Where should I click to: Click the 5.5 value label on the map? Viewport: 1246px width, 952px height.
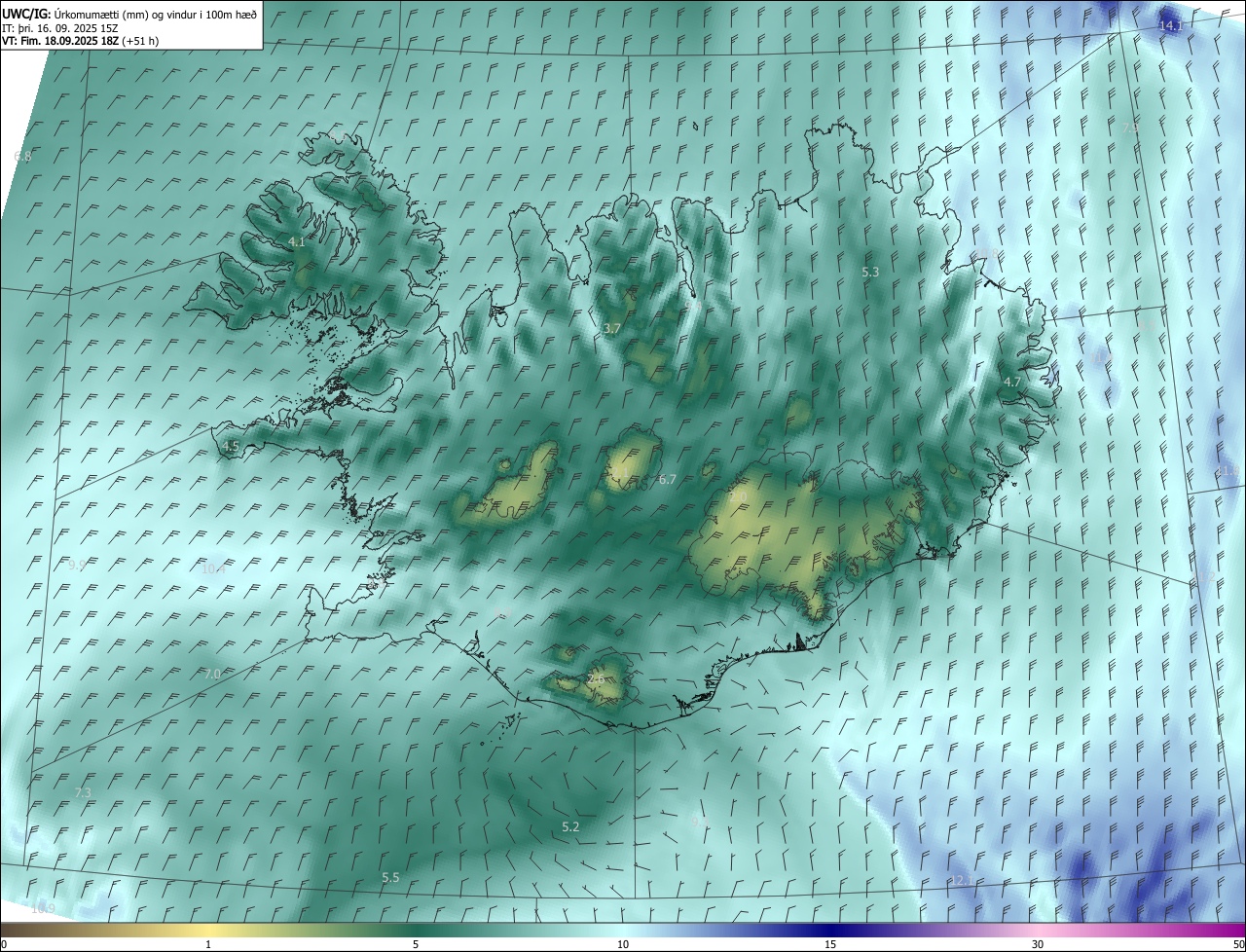click(x=390, y=877)
